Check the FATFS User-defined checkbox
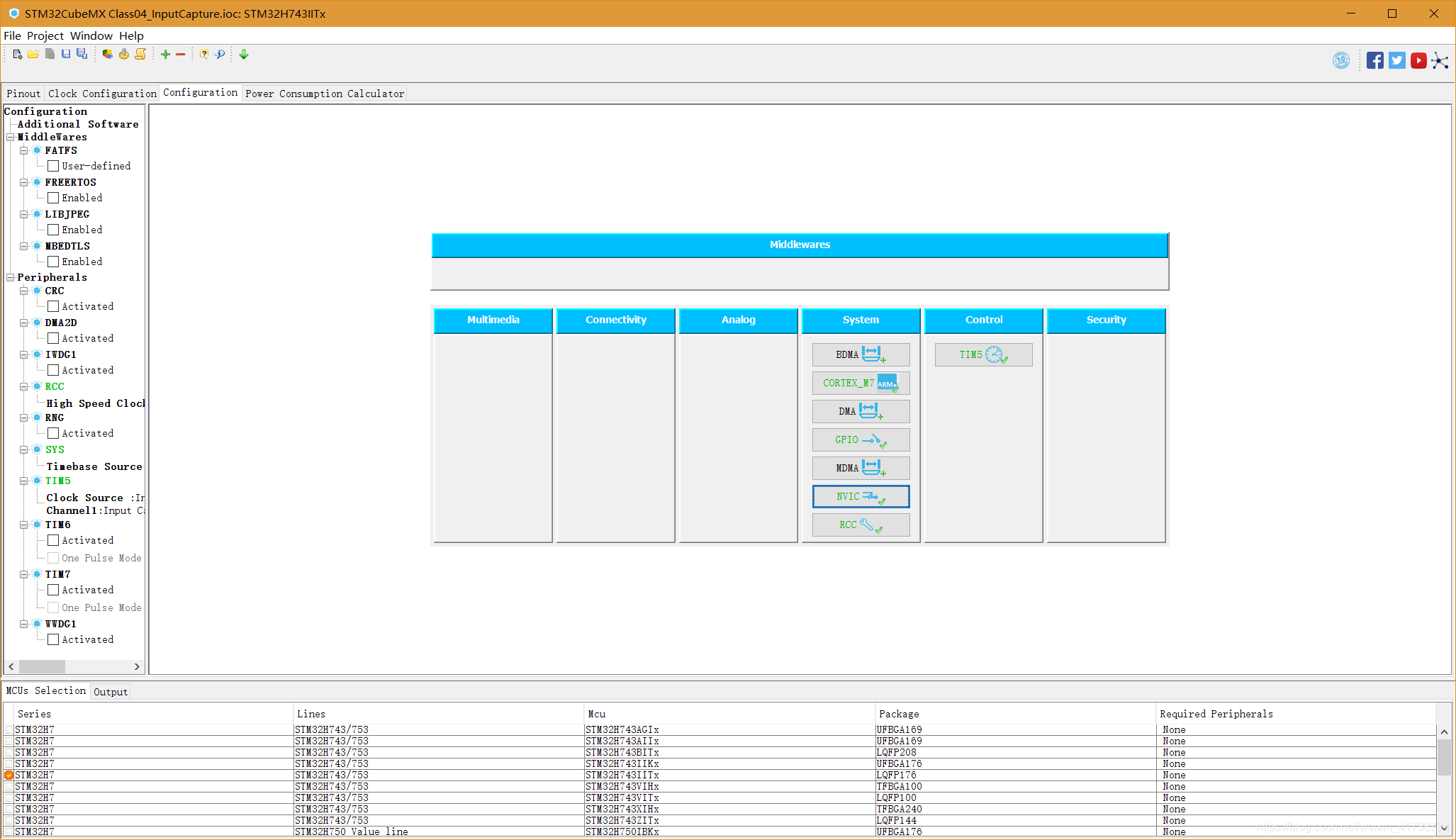The width and height of the screenshot is (1456, 840). (53, 166)
